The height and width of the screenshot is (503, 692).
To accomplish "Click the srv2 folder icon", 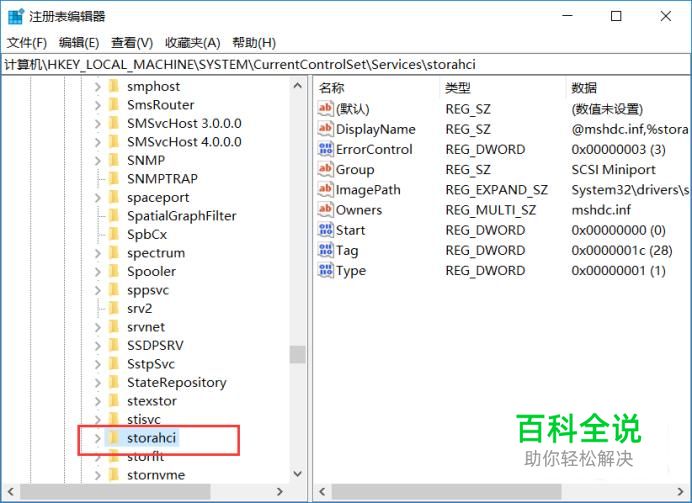I will (114, 308).
